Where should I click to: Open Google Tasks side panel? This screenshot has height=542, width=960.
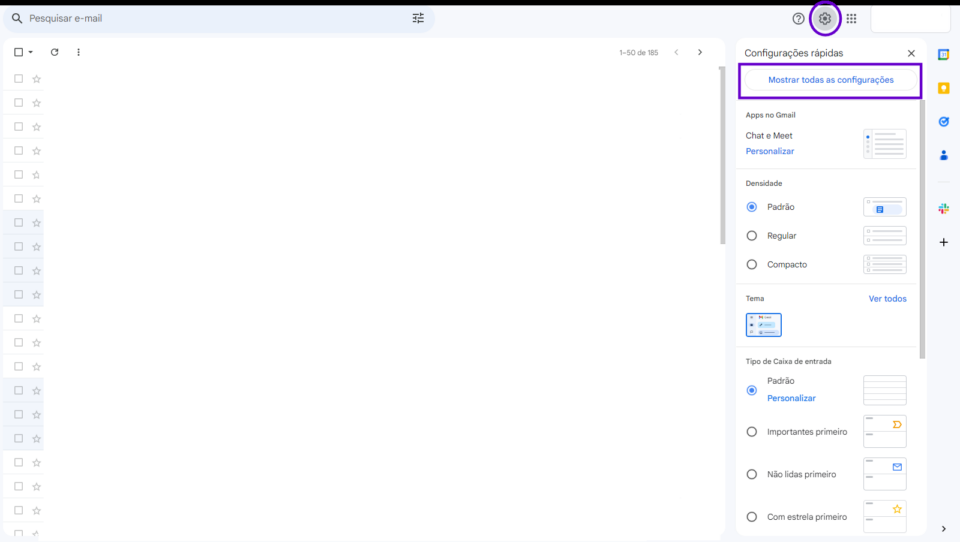pos(943,121)
